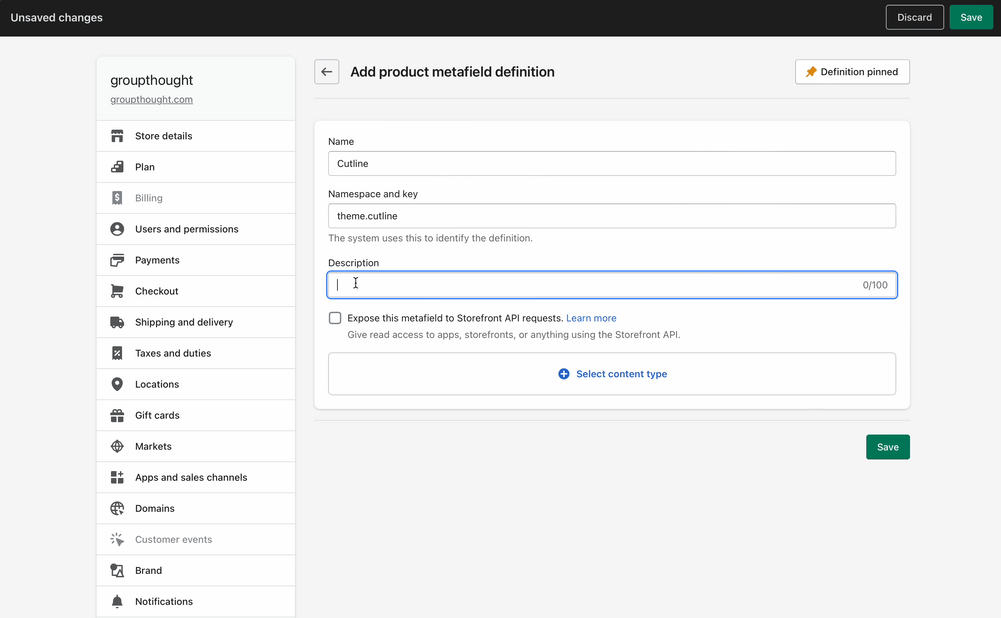Viewport: 1001px width, 618px height.
Task: Enable Storefront API exposure checkbox
Action: point(335,318)
